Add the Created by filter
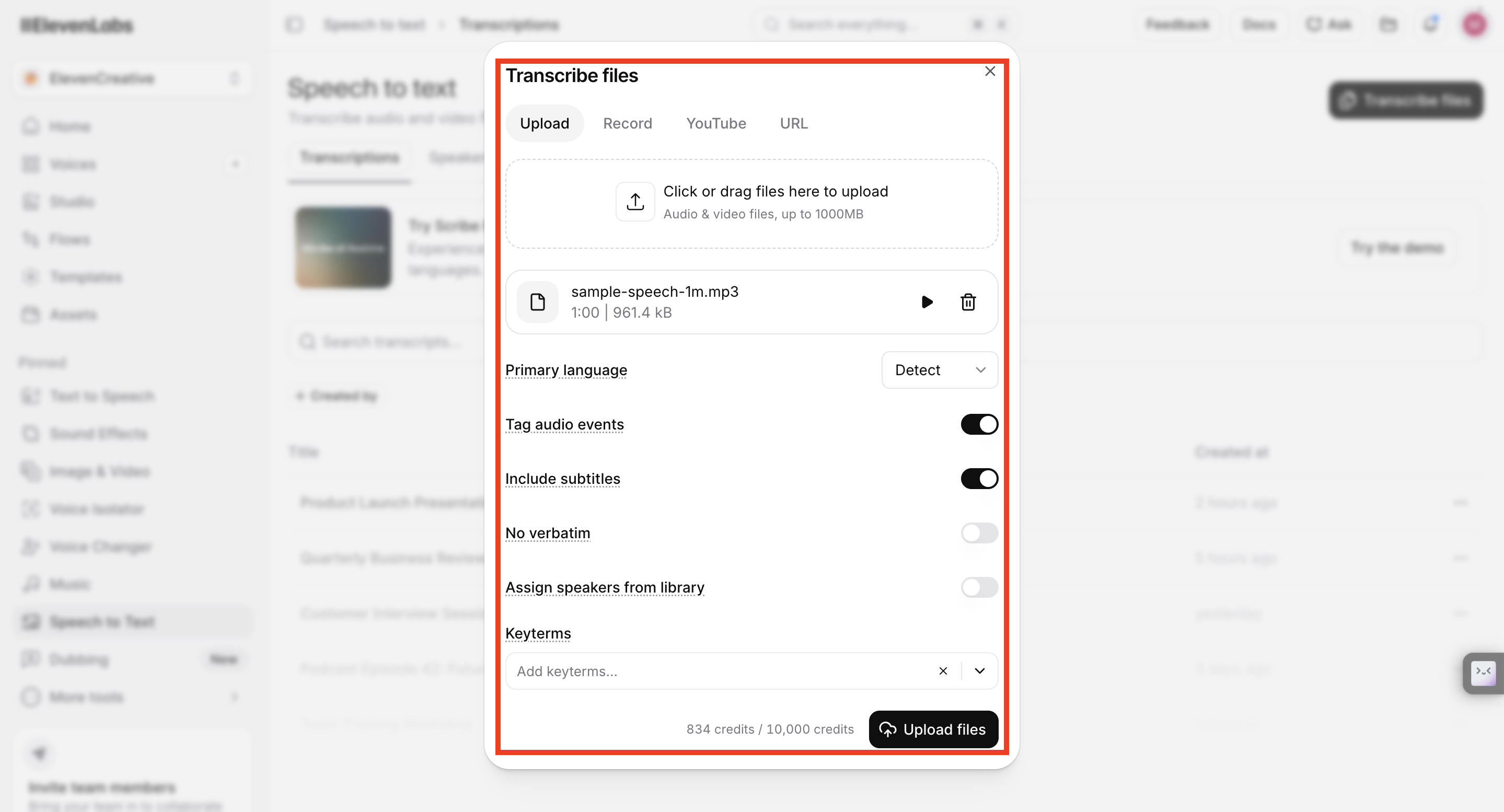1504x812 pixels. [x=337, y=396]
